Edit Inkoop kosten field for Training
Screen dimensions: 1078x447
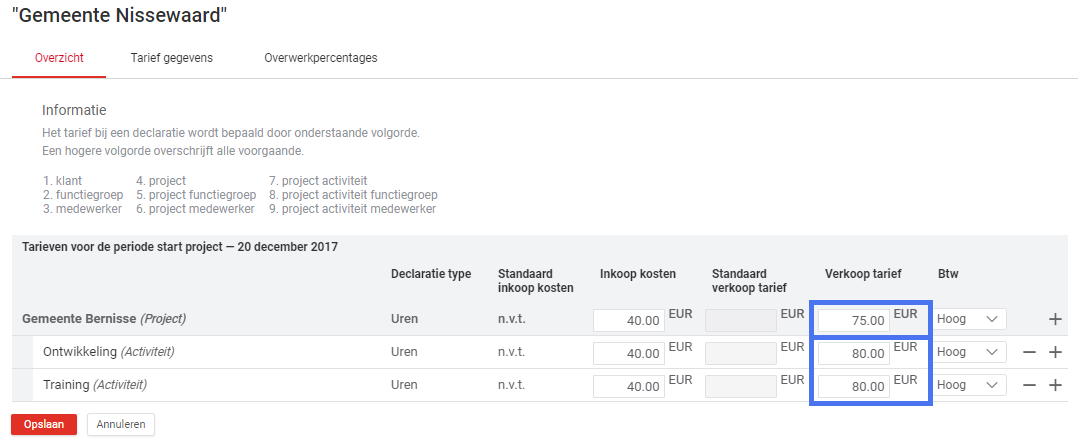(629, 386)
